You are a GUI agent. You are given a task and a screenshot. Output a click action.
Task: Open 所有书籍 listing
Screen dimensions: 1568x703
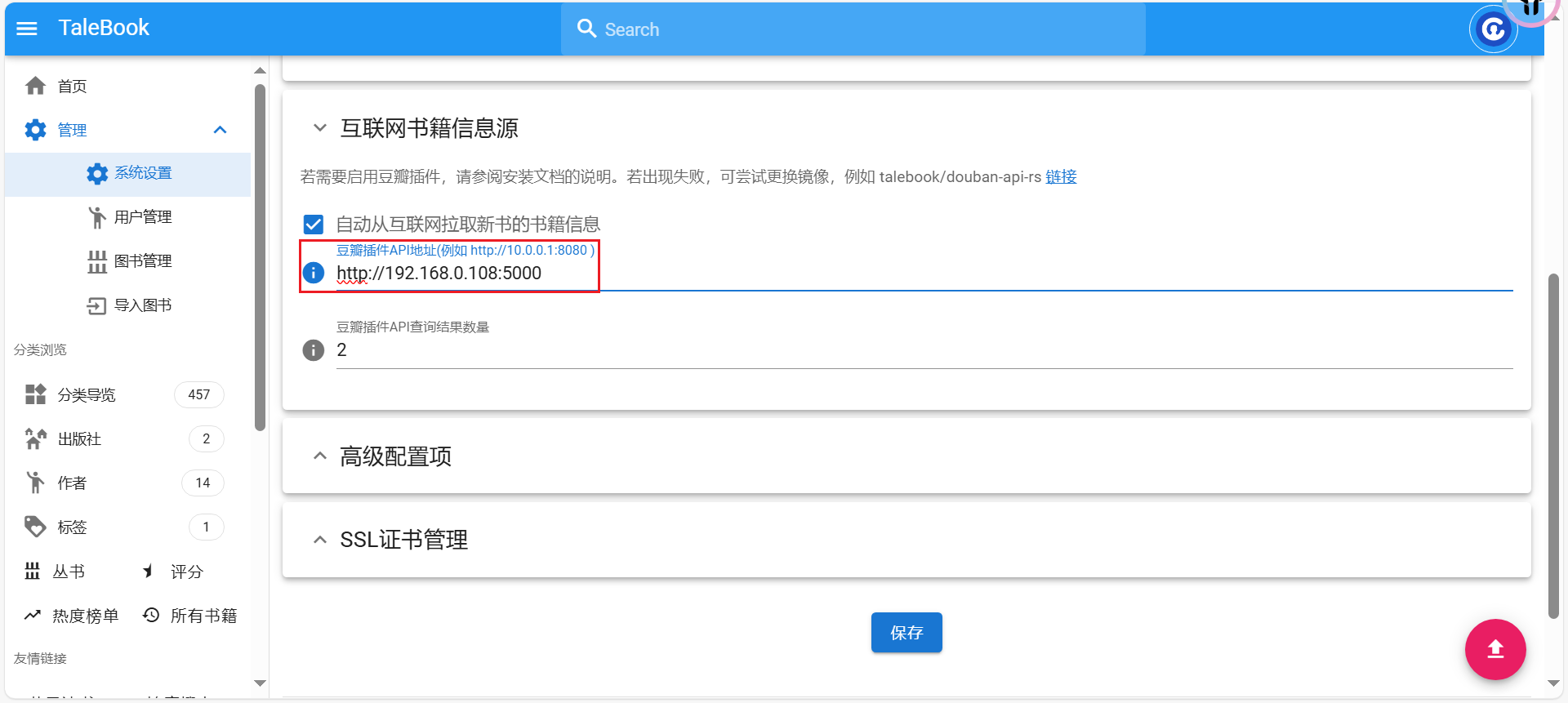[204, 616]
